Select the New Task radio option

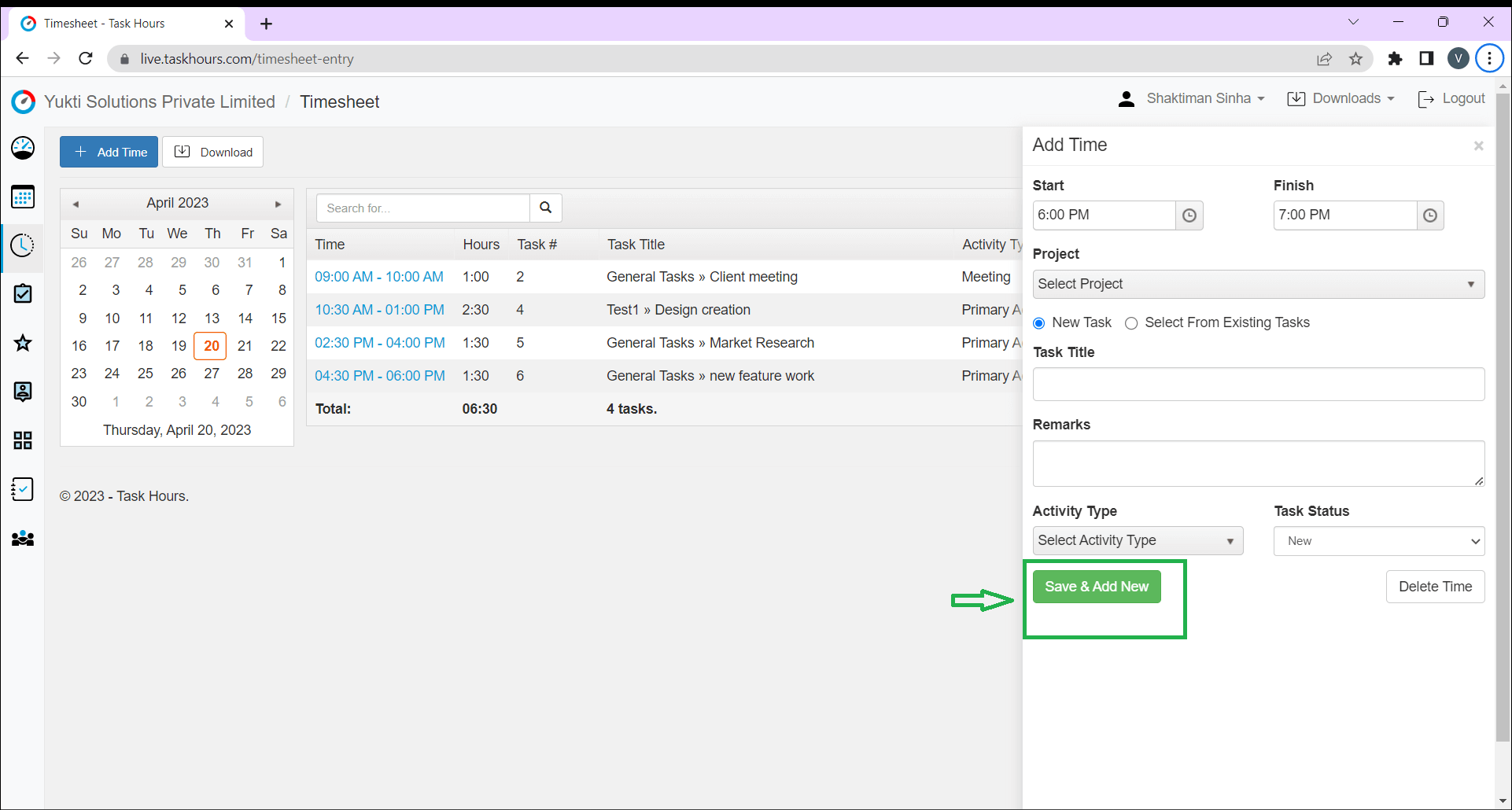(x=1039, y=323)
